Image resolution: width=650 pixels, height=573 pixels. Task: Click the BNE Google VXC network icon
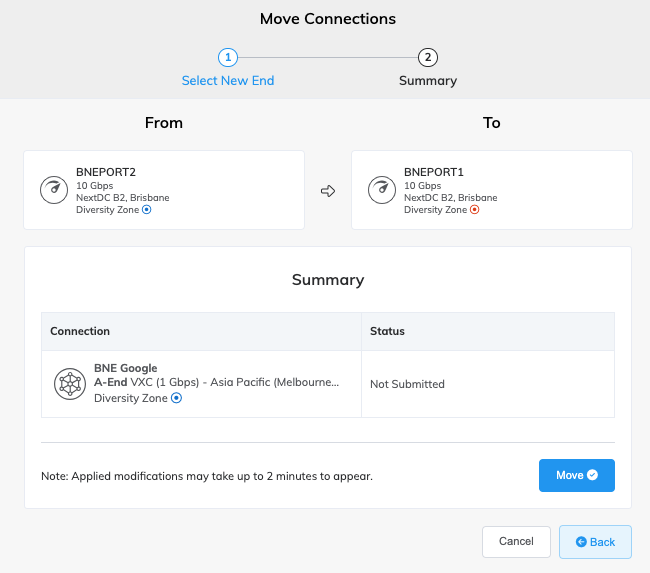tap(70, 384)
